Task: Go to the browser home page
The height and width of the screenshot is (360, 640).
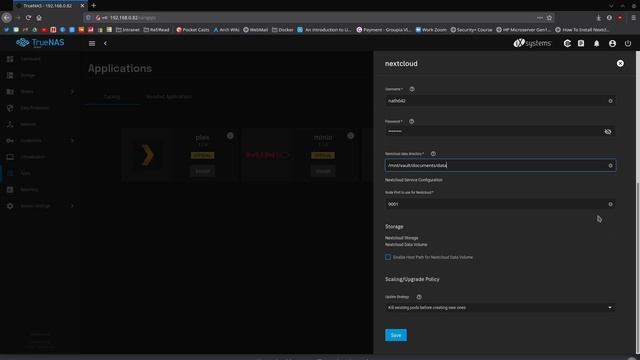Action: [39, 18]
